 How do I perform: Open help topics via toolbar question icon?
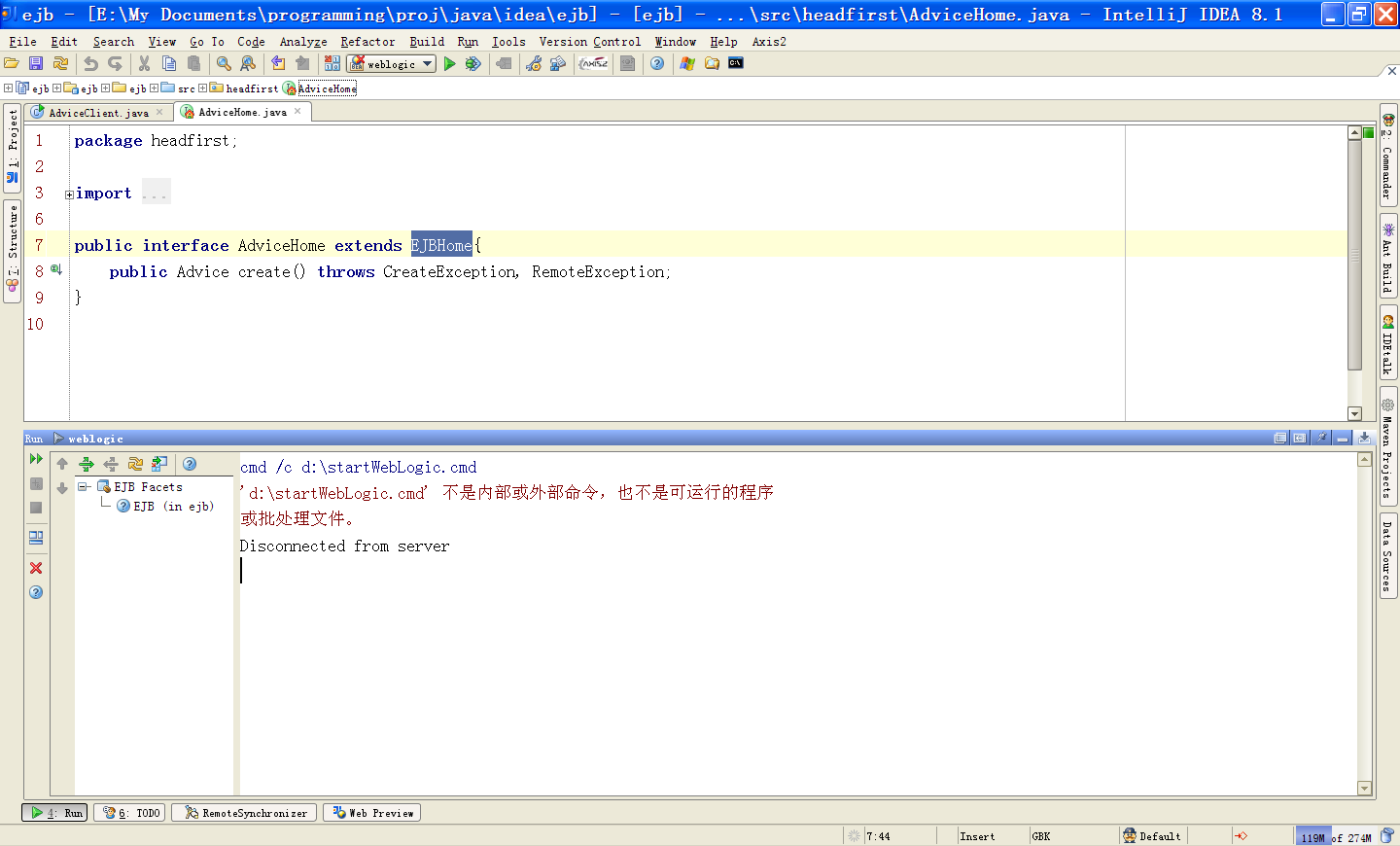click(657, 63)
